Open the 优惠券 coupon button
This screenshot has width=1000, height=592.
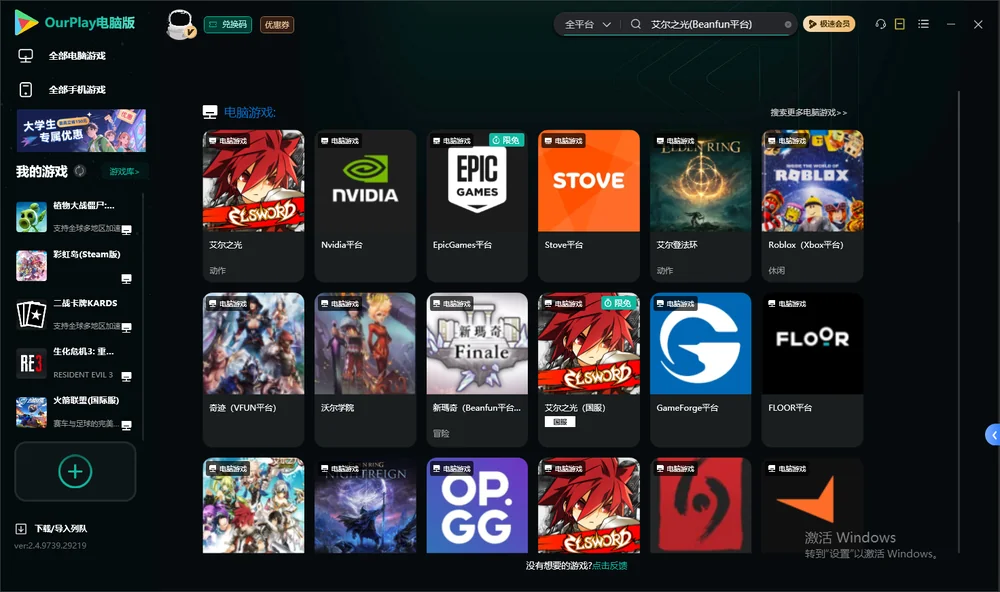[x=277, y=25]
